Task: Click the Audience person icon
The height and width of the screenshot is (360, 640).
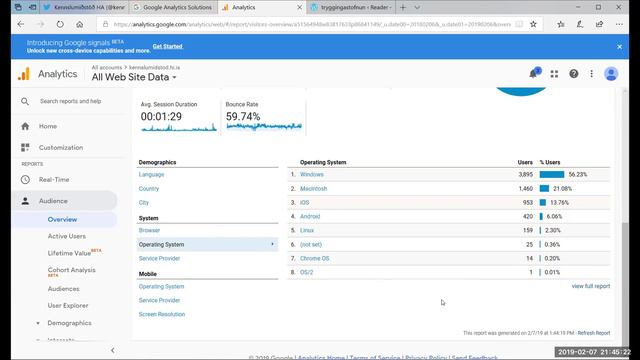Action: tap(25, 201)
